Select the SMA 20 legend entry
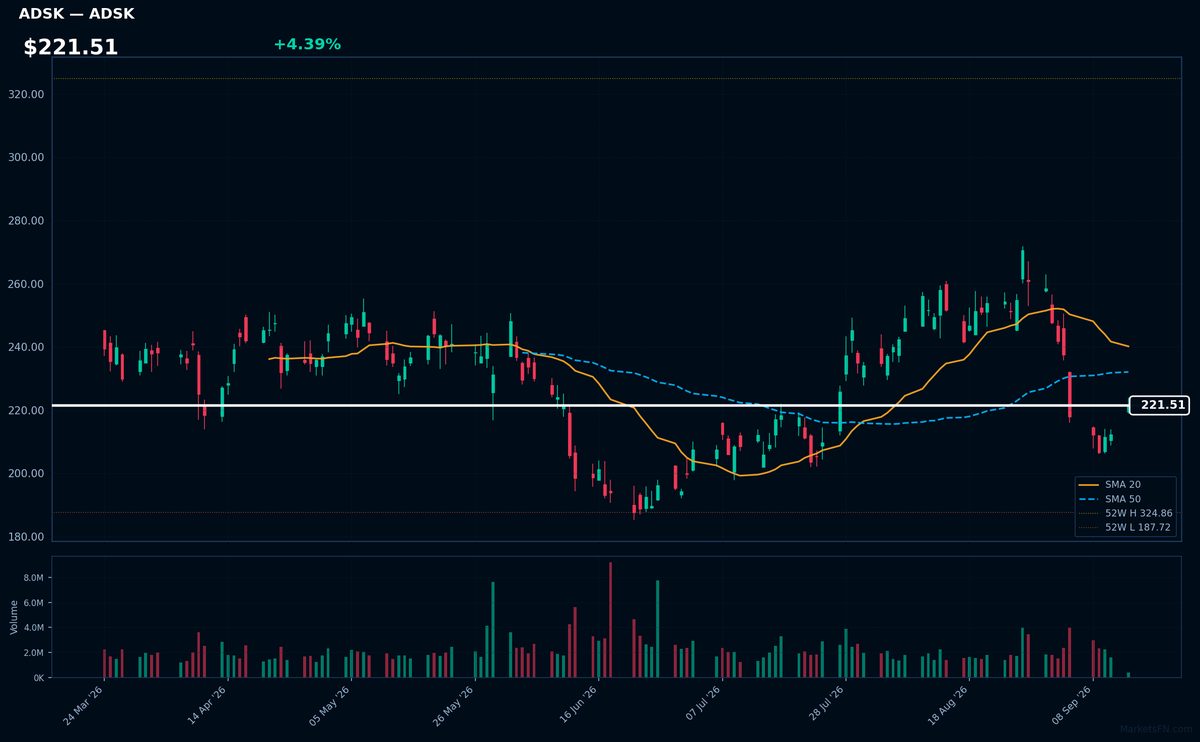 [x=1123, y=484]
